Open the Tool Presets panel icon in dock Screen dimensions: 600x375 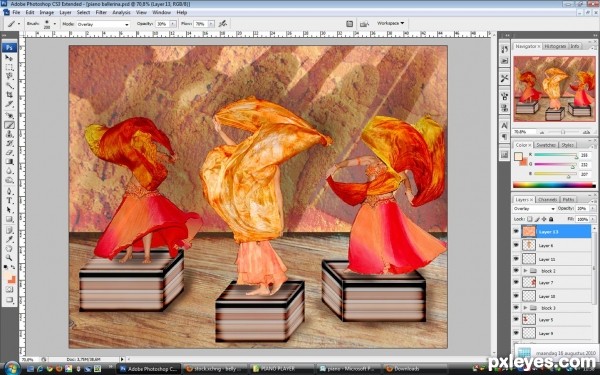pyautogui.click(x=504, y=78)
